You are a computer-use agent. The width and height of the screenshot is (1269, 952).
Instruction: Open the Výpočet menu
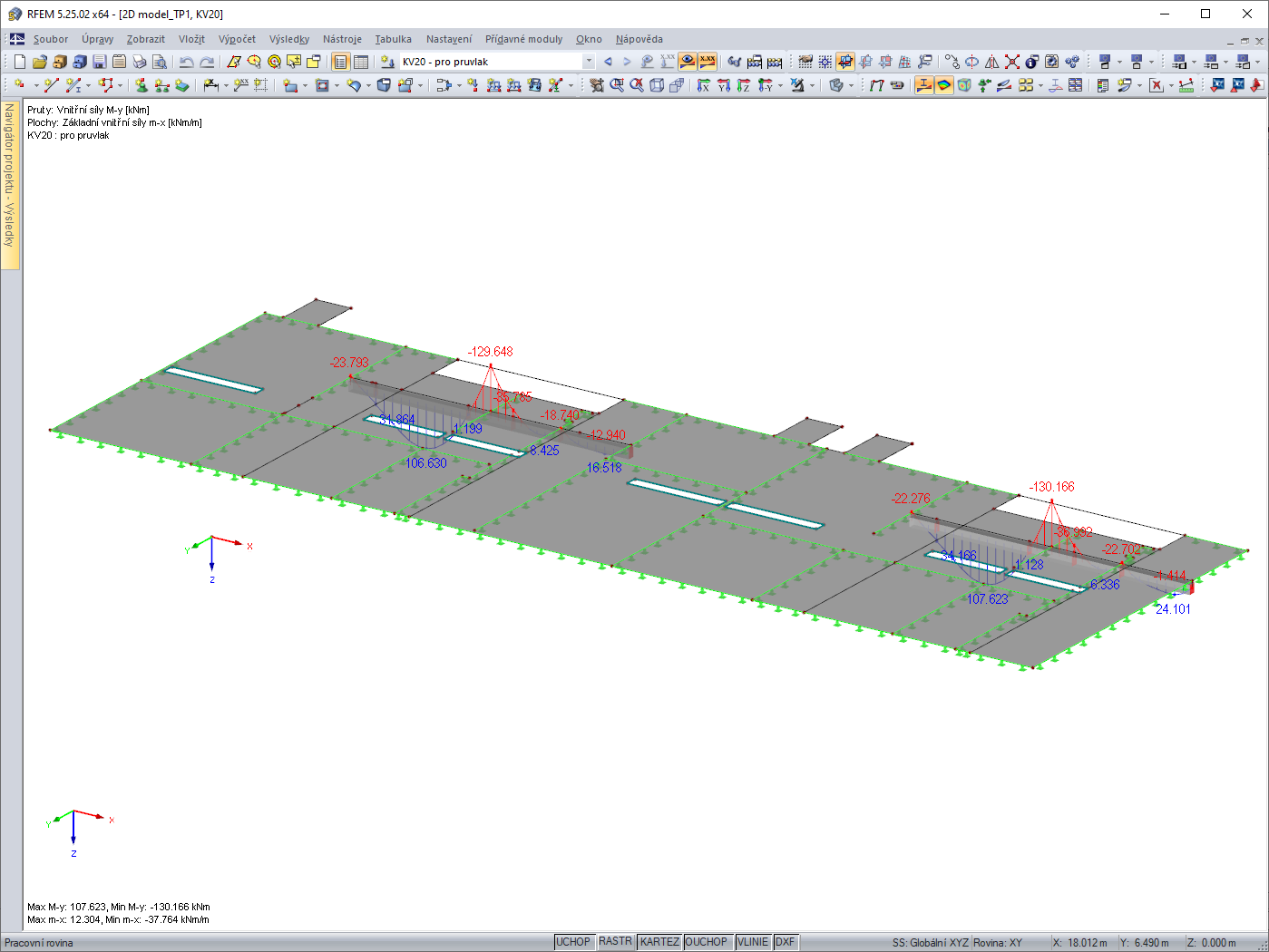pyautogui.click(x=237, y=39)
